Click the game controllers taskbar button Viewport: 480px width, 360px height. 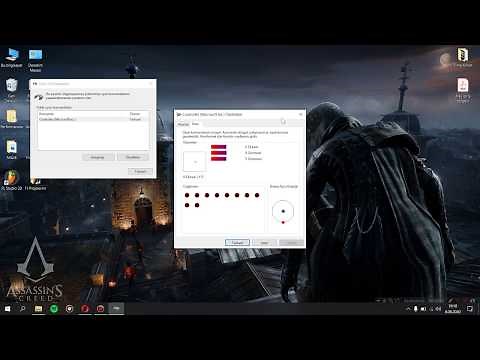pyautogui.click(x=116, y=309)
